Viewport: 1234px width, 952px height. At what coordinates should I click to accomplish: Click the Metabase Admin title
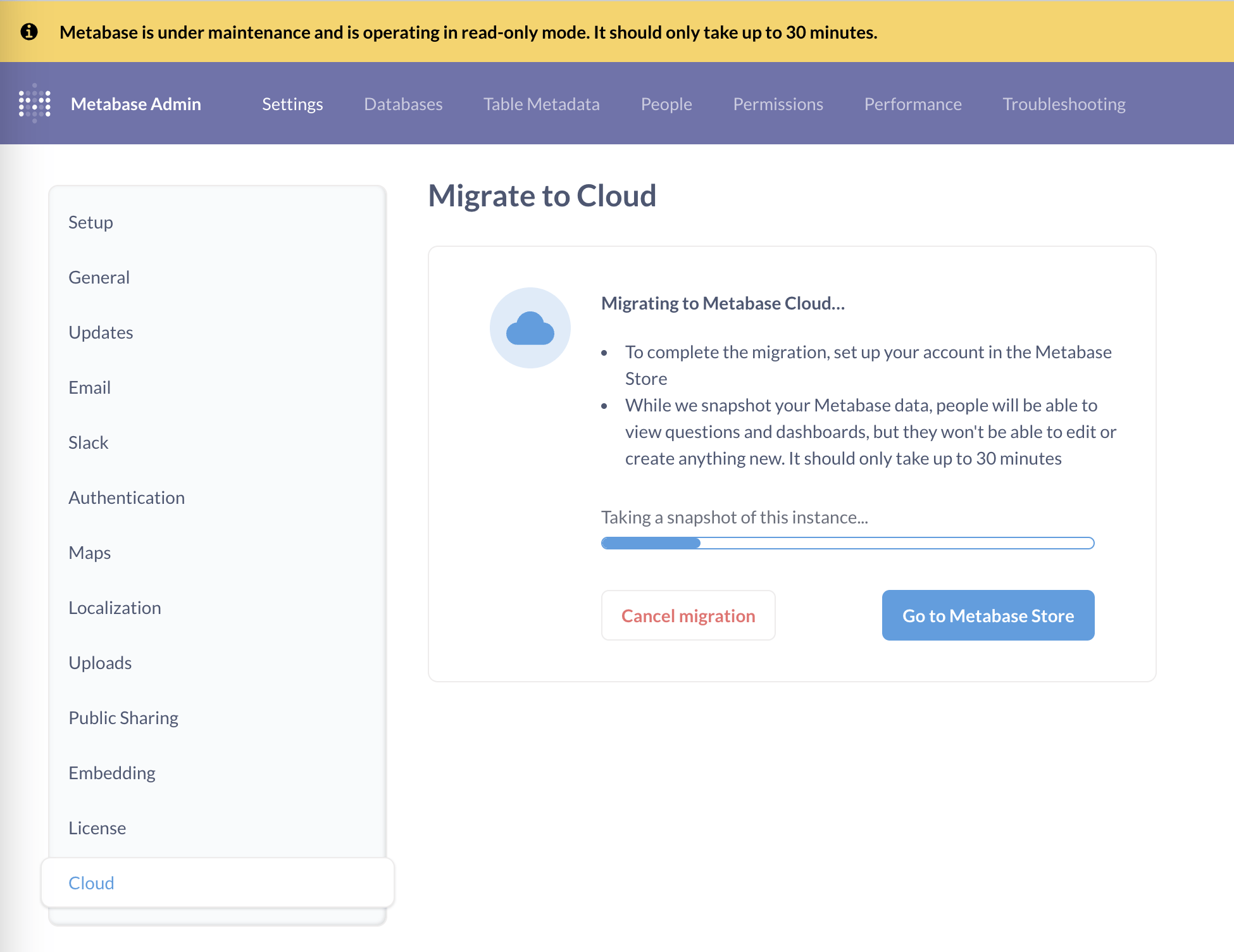click(136, 104)
